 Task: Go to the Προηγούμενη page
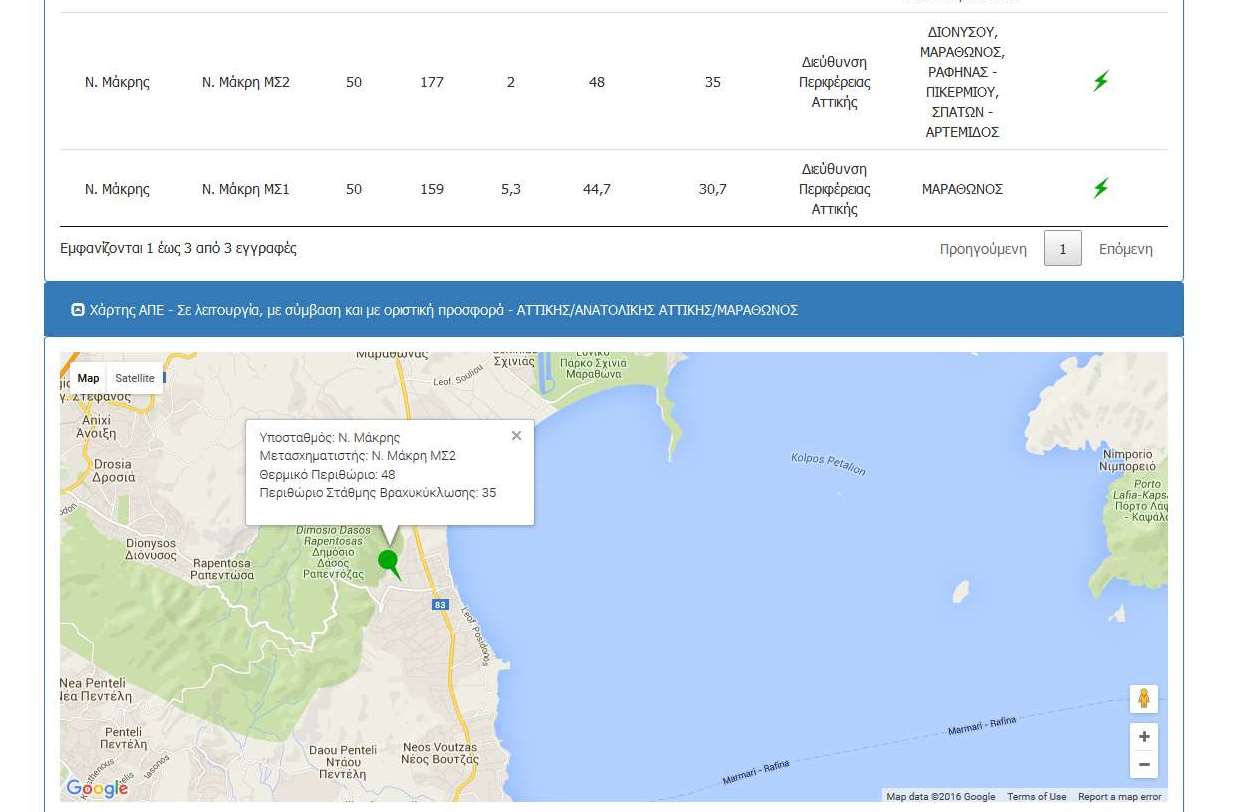[983, 249]
